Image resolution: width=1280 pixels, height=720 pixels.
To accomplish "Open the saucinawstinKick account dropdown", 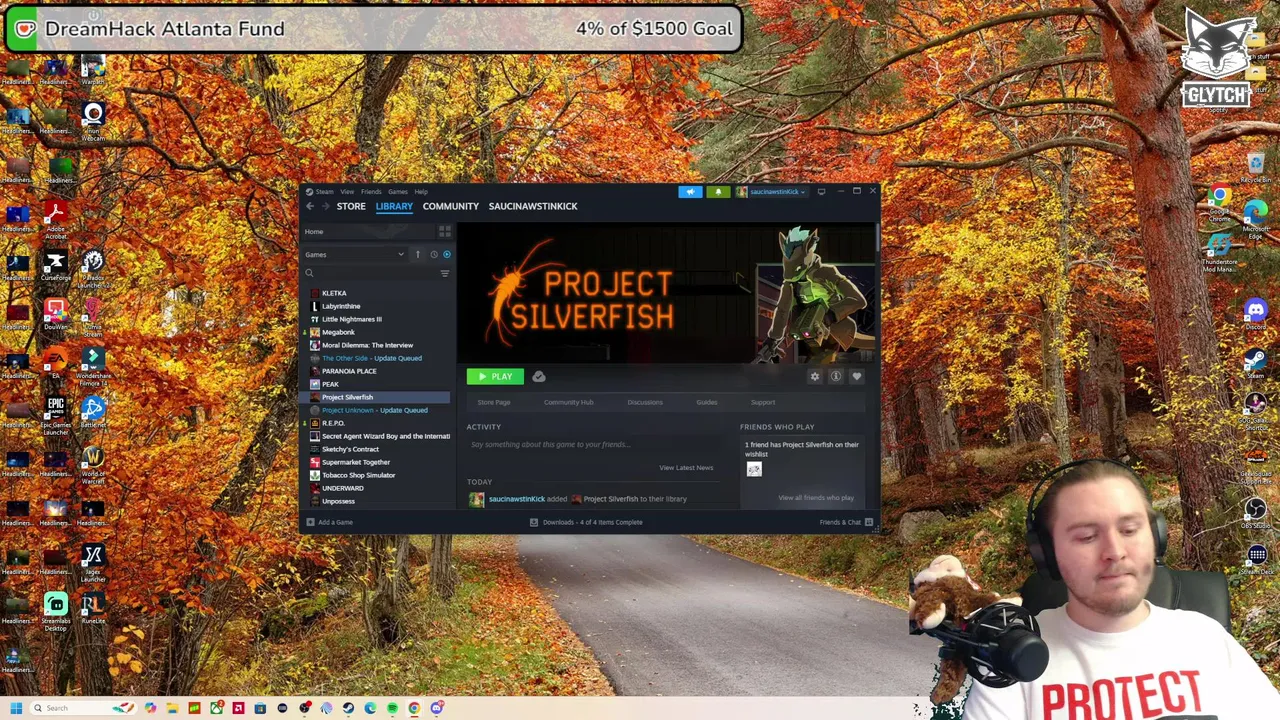I will point(771,192).
